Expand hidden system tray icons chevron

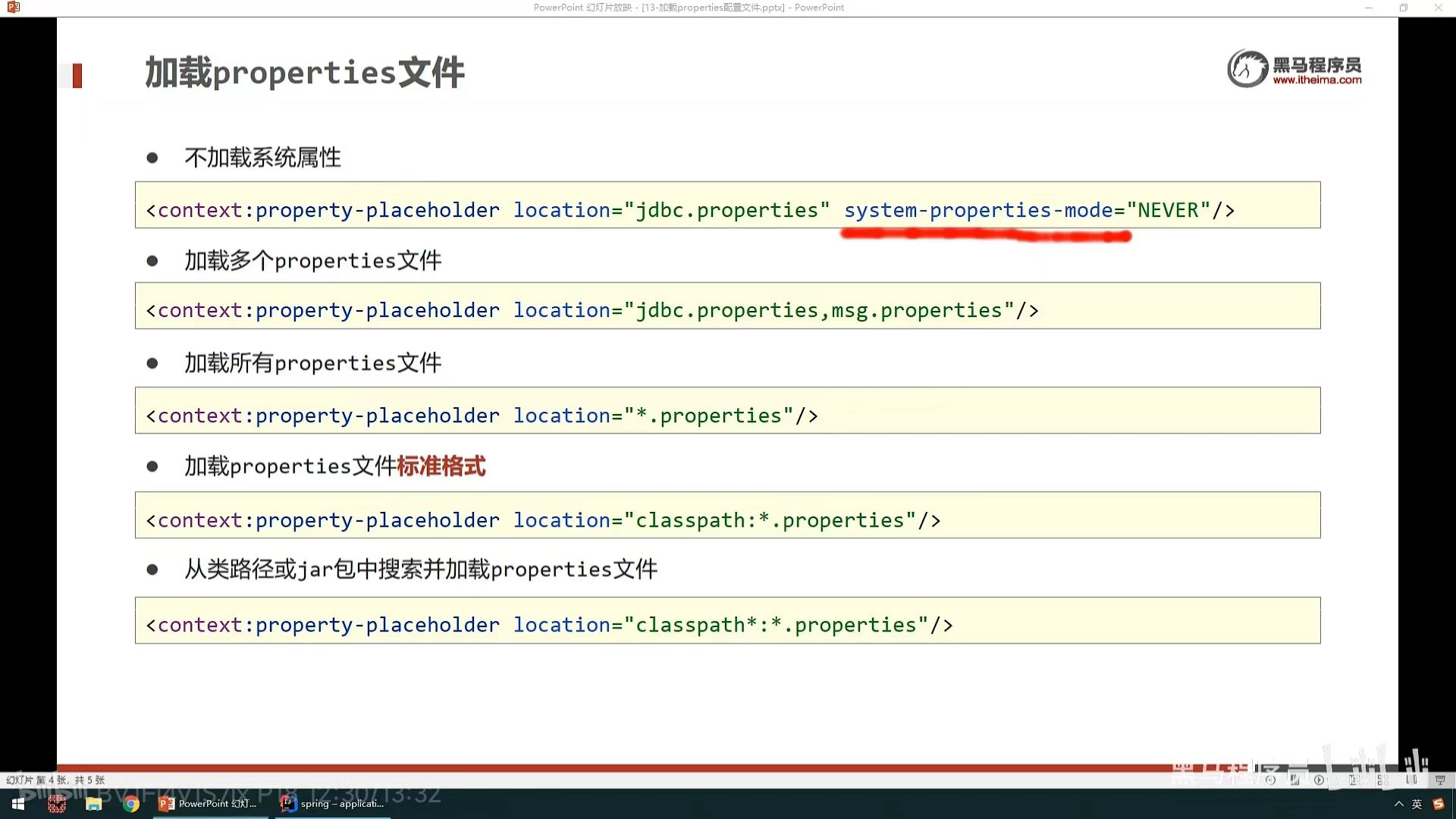(1398, 804)
